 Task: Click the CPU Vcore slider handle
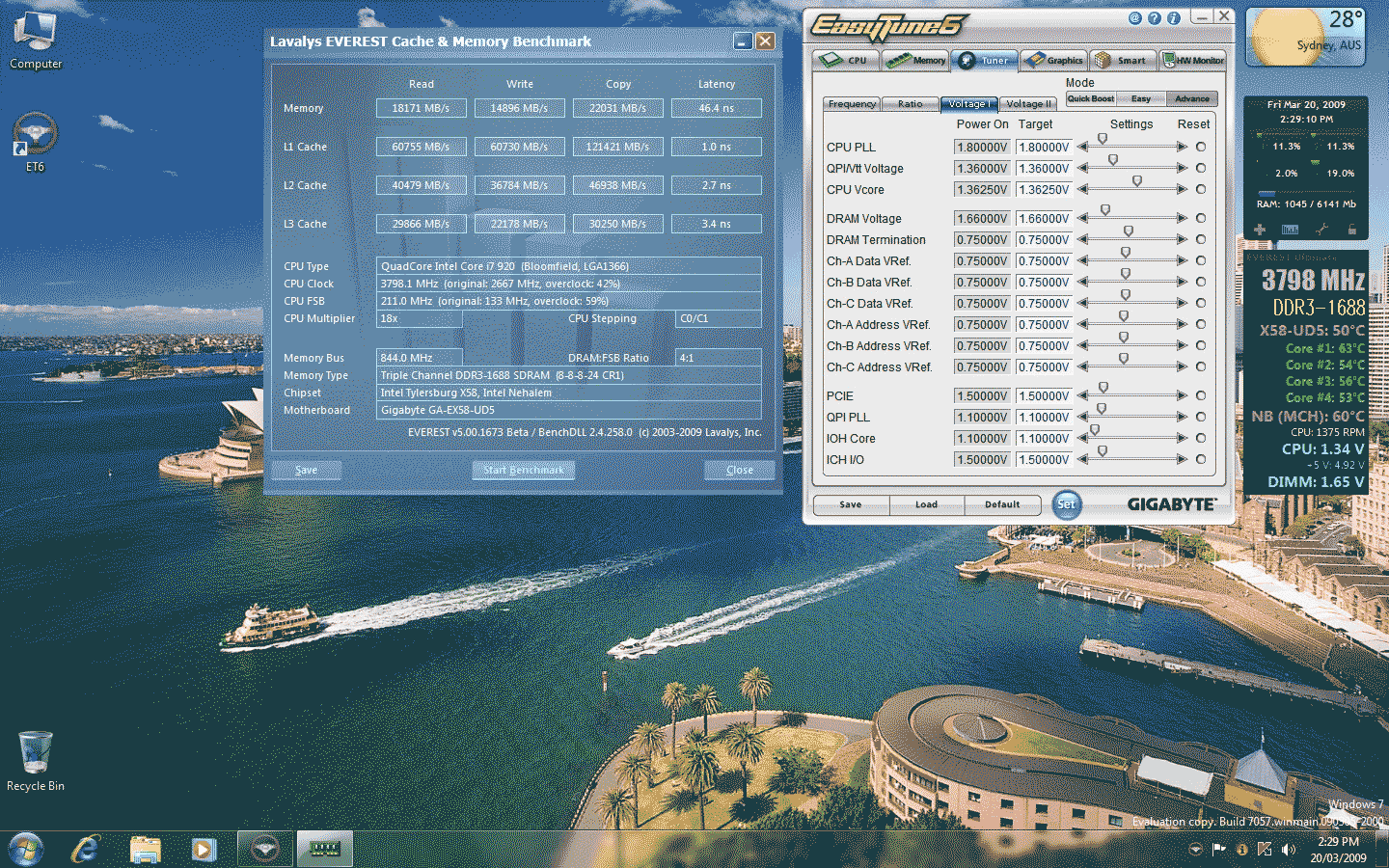click(x=1137, y=181)
